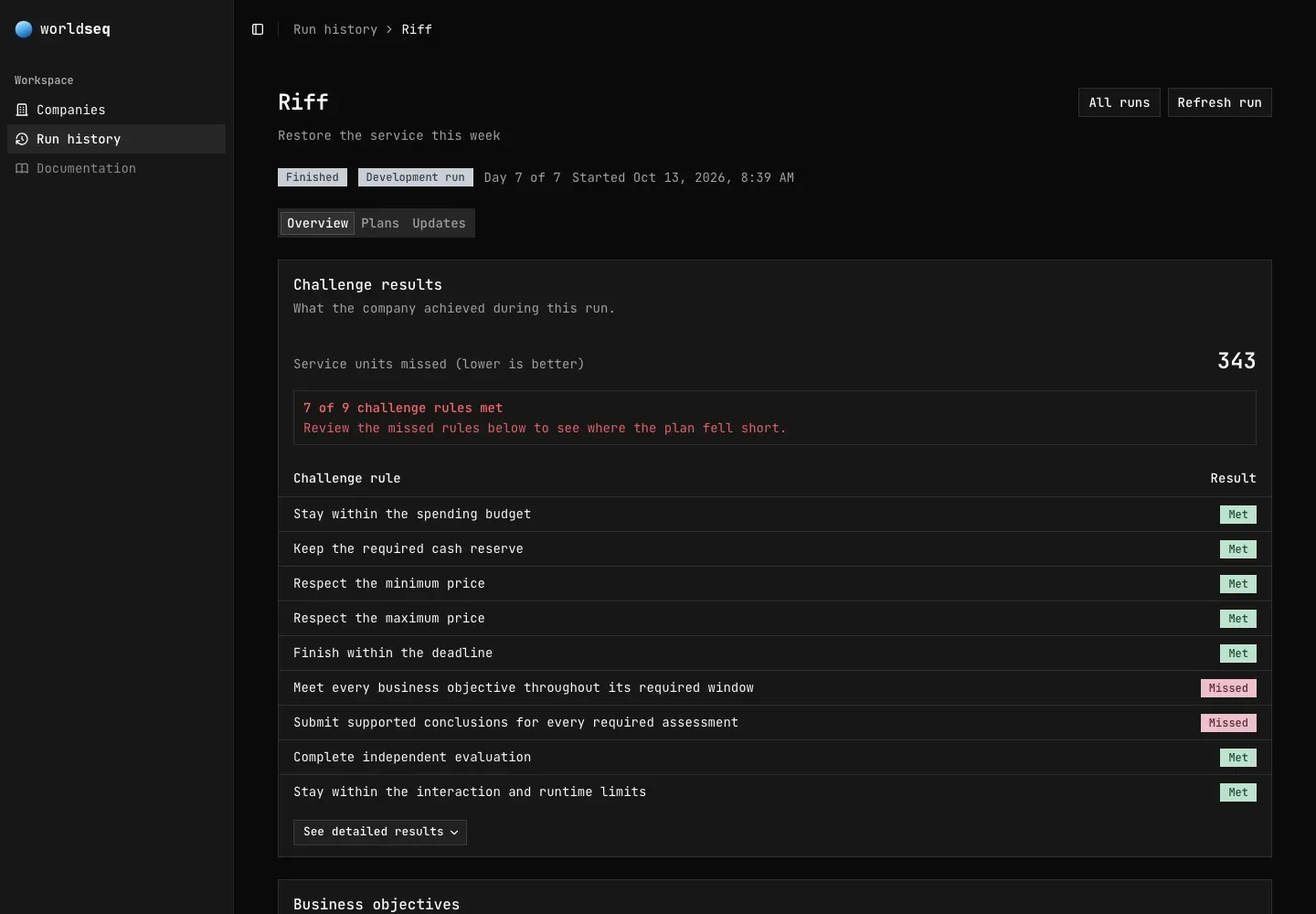The width and height of the screenshot is (1316, 914).
Task: Click 'Submit supported conclusions' rule text
Action: [x=515, y=723]
